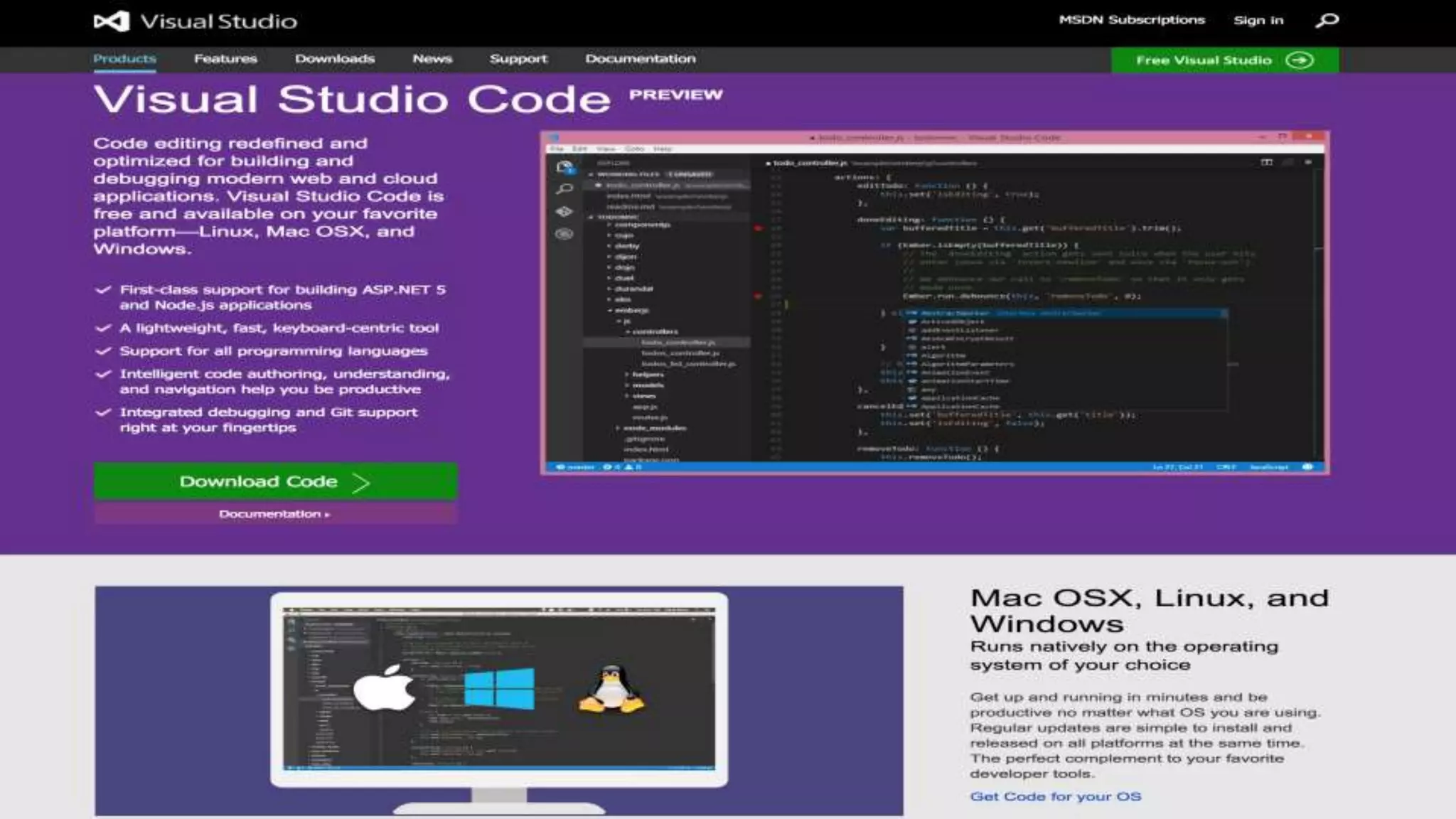1456x819 pixels.
Task: Click the Git source control icon in editor screenshot
Action: click(x=564, y=212)
